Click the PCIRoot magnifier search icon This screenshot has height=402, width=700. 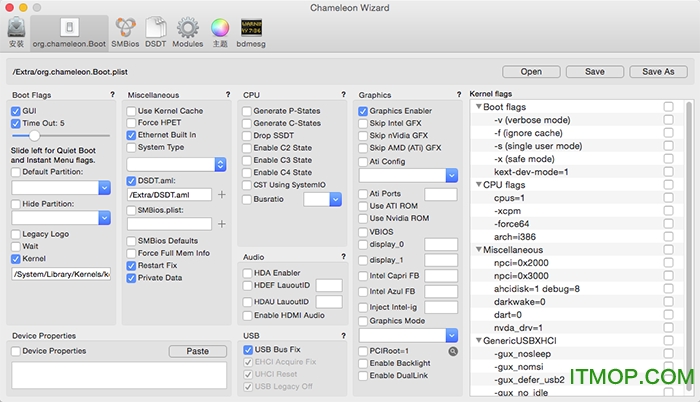[x=453, y=351]
